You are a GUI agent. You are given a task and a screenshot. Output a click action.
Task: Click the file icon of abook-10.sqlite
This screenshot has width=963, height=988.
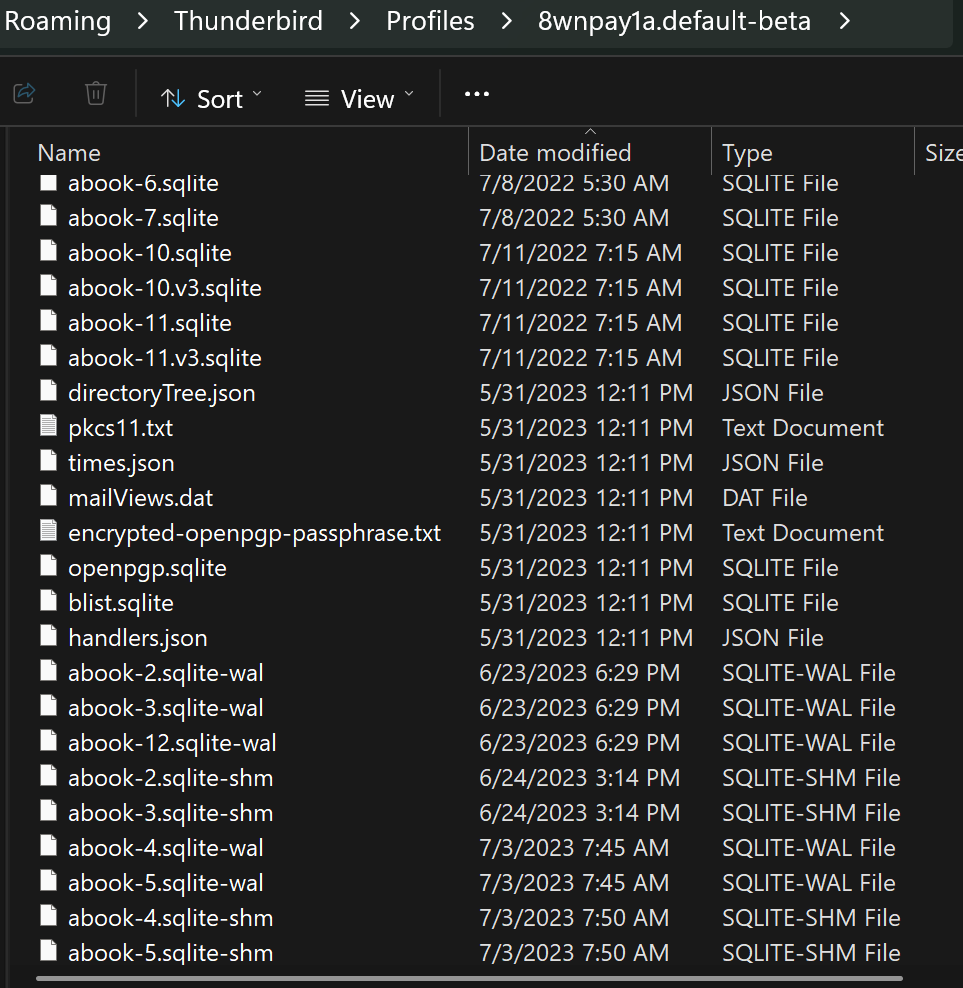[49, 251]
